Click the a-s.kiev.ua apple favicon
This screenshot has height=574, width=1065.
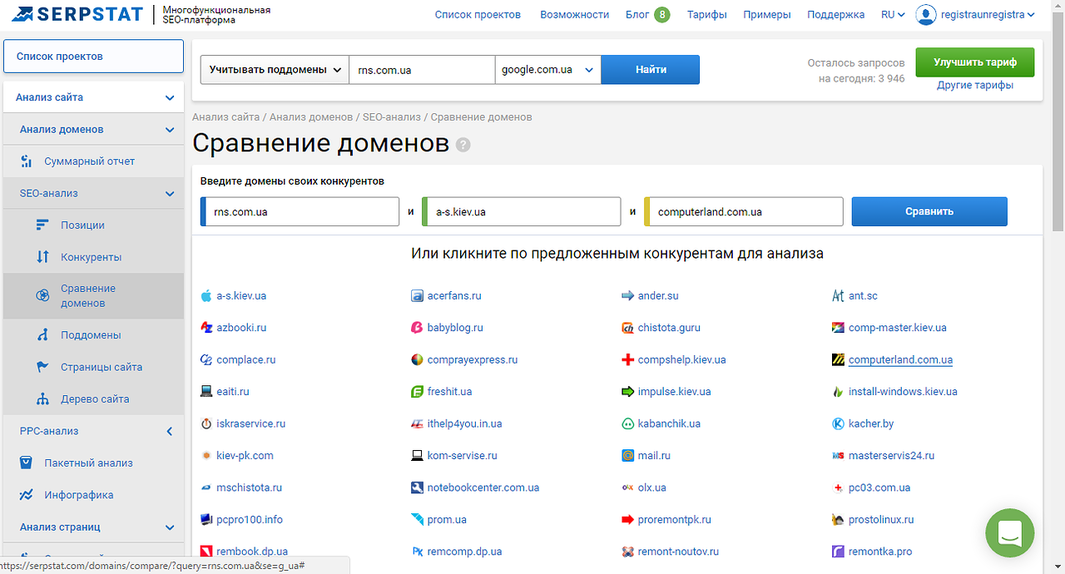[x=206, y=295]
